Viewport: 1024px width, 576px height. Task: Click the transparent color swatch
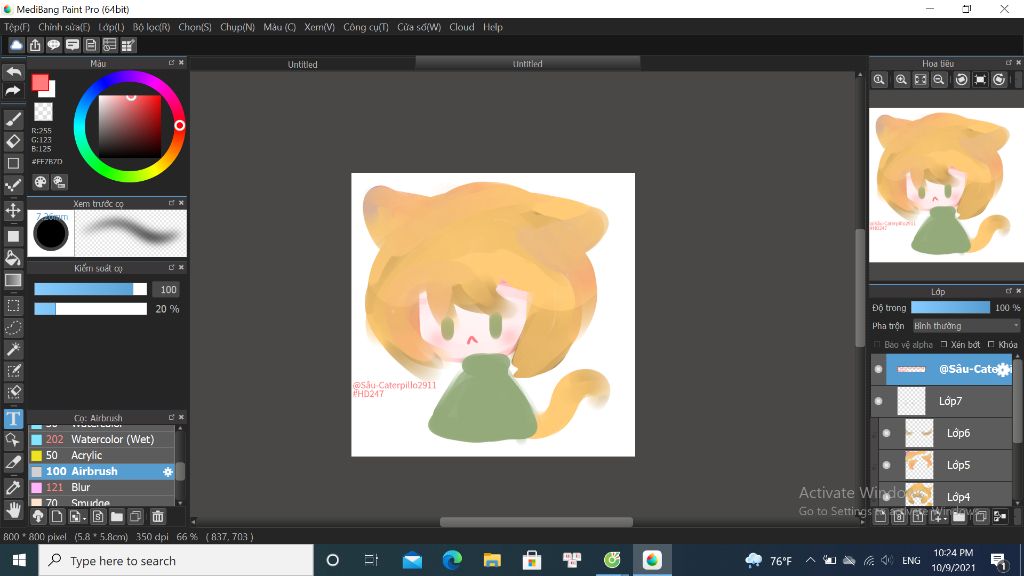tap(43, 112)
